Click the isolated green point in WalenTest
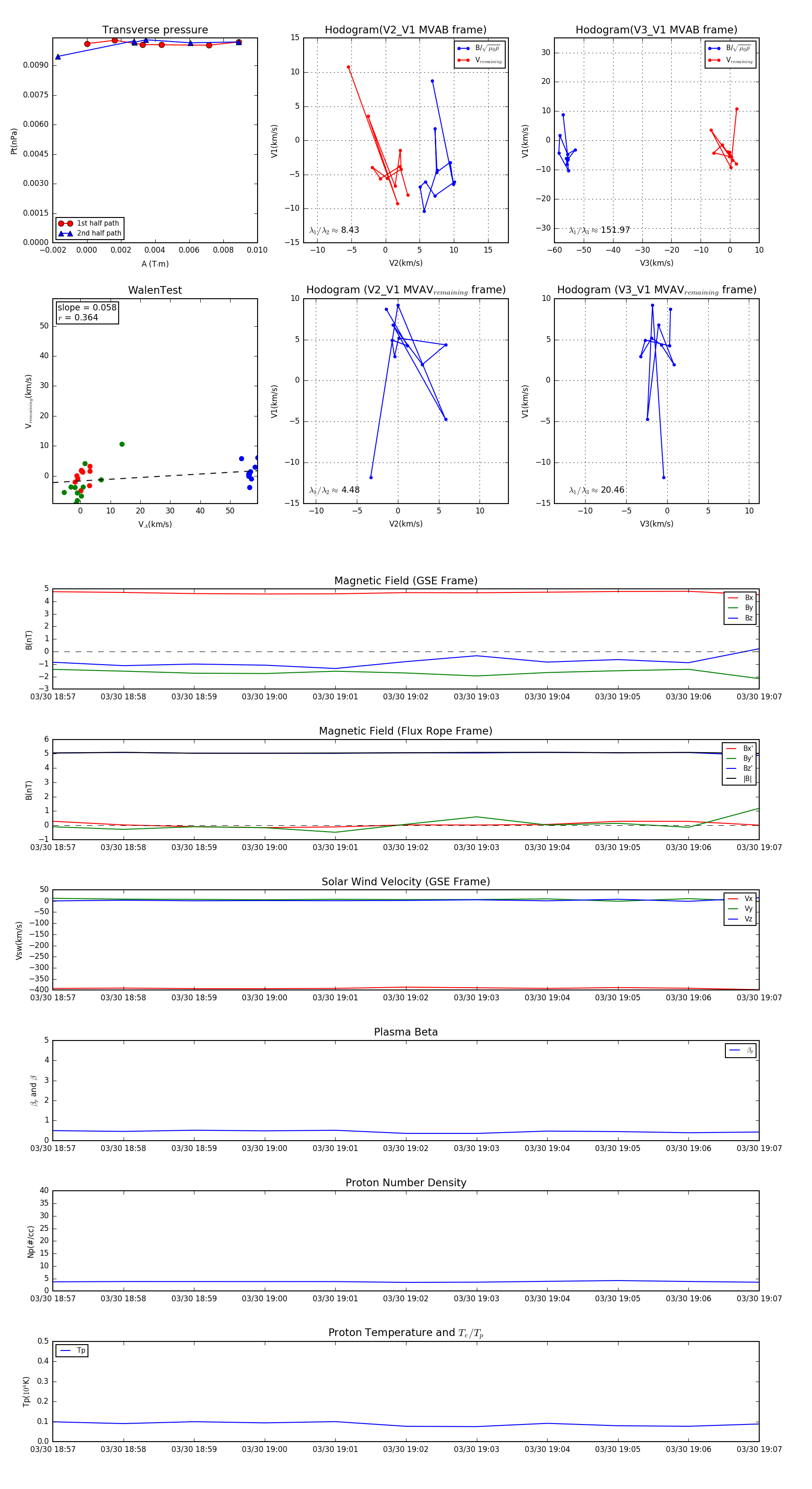The width and height of the screenshot is (812, 1489). pyautogui.click(x=122, y=444)
